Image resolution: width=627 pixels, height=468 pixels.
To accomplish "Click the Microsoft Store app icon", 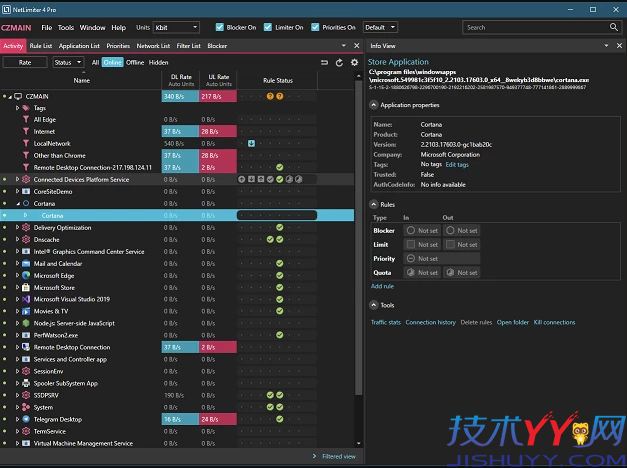I will [26, 287].
